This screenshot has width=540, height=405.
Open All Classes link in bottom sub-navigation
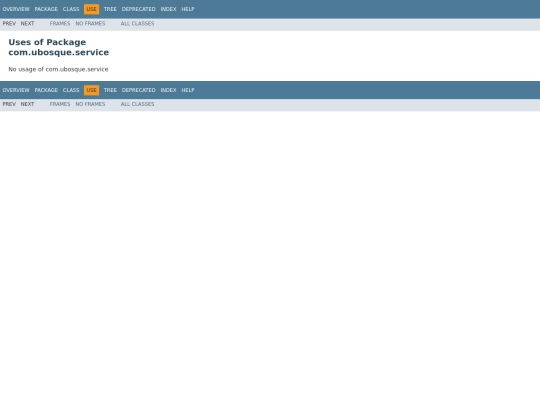(x=137, y=104)
